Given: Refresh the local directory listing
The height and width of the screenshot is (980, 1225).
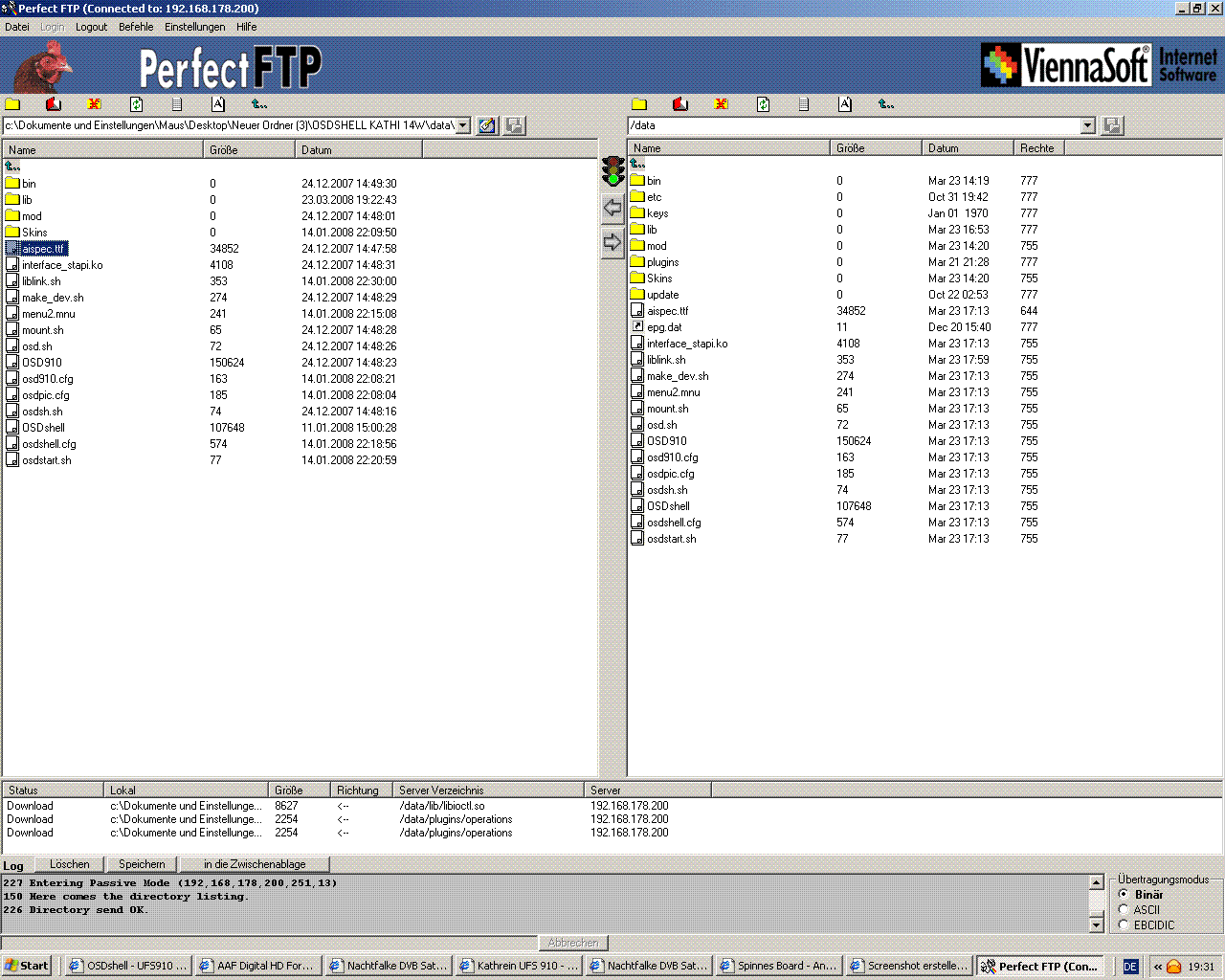Looking at the screenshot, I should pos(136,104).
